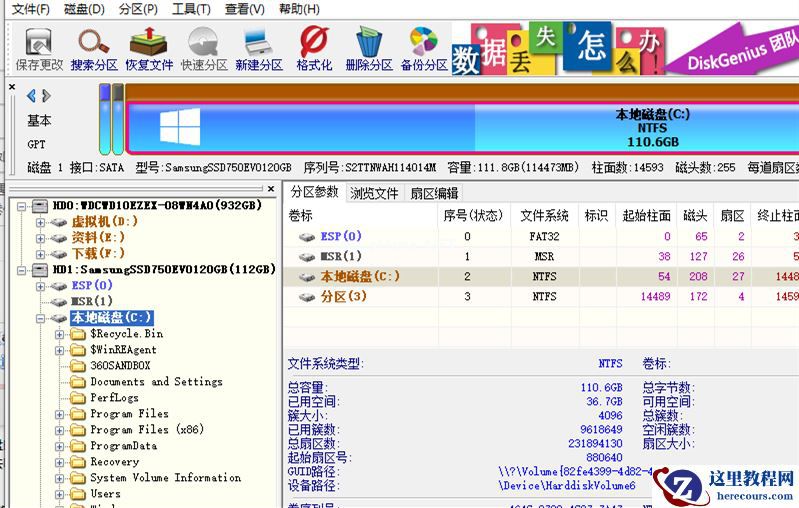This screenshot has width=799, height=508.
Task: Select the HD1 SamsungSSD750EVO120GB disk entry
Action: tap(164, 269)
